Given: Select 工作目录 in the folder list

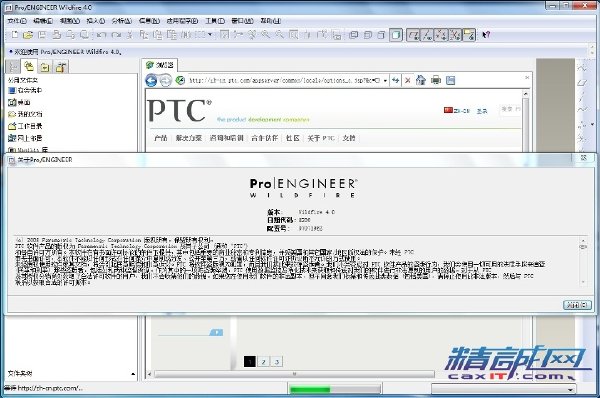Looking at the screenshot, I should [x=25, y=126].
